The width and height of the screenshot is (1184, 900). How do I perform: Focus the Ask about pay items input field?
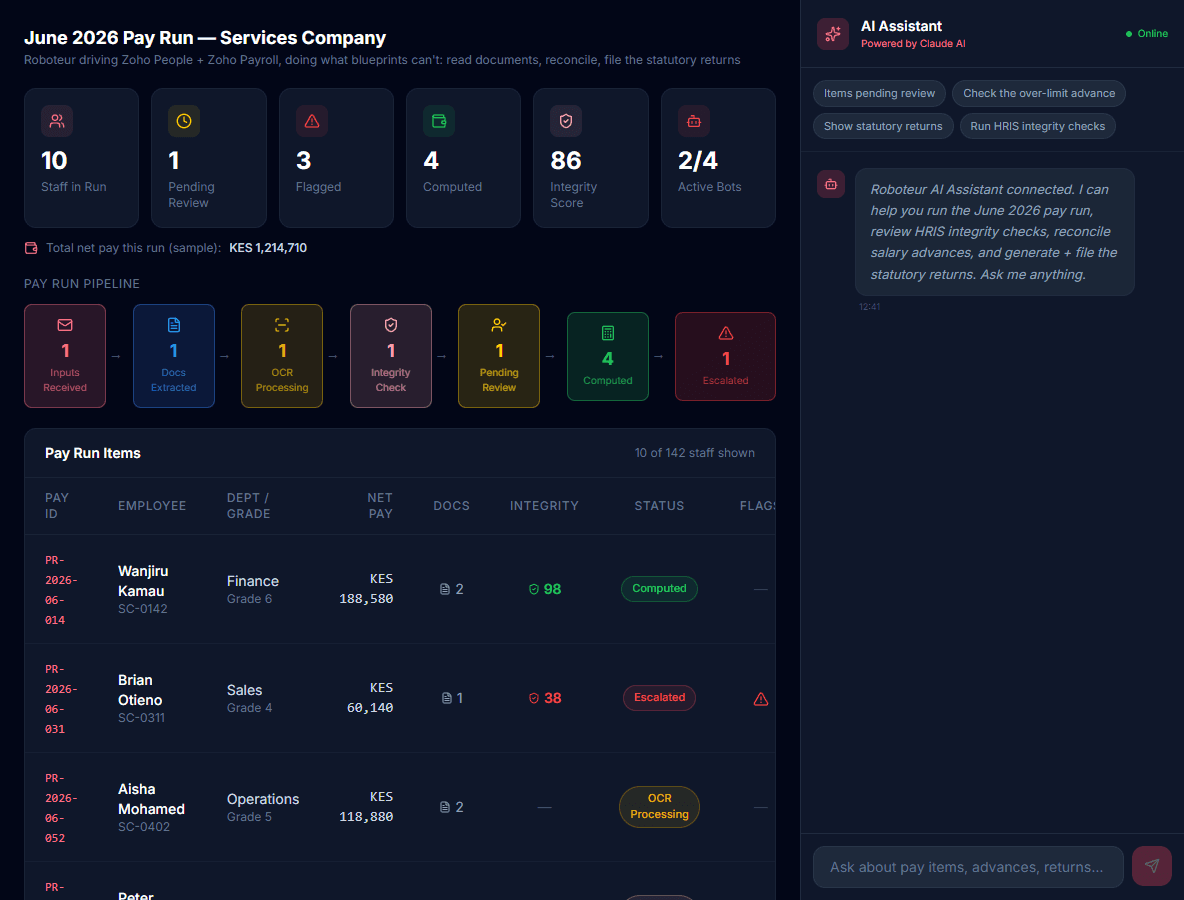968,867
